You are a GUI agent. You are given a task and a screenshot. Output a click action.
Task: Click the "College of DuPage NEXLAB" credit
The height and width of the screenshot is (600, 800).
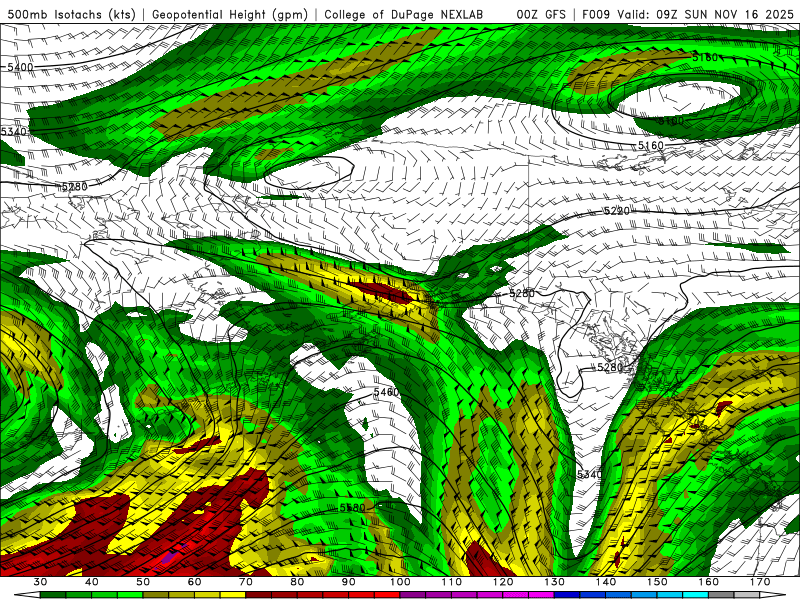pos(404,14)
